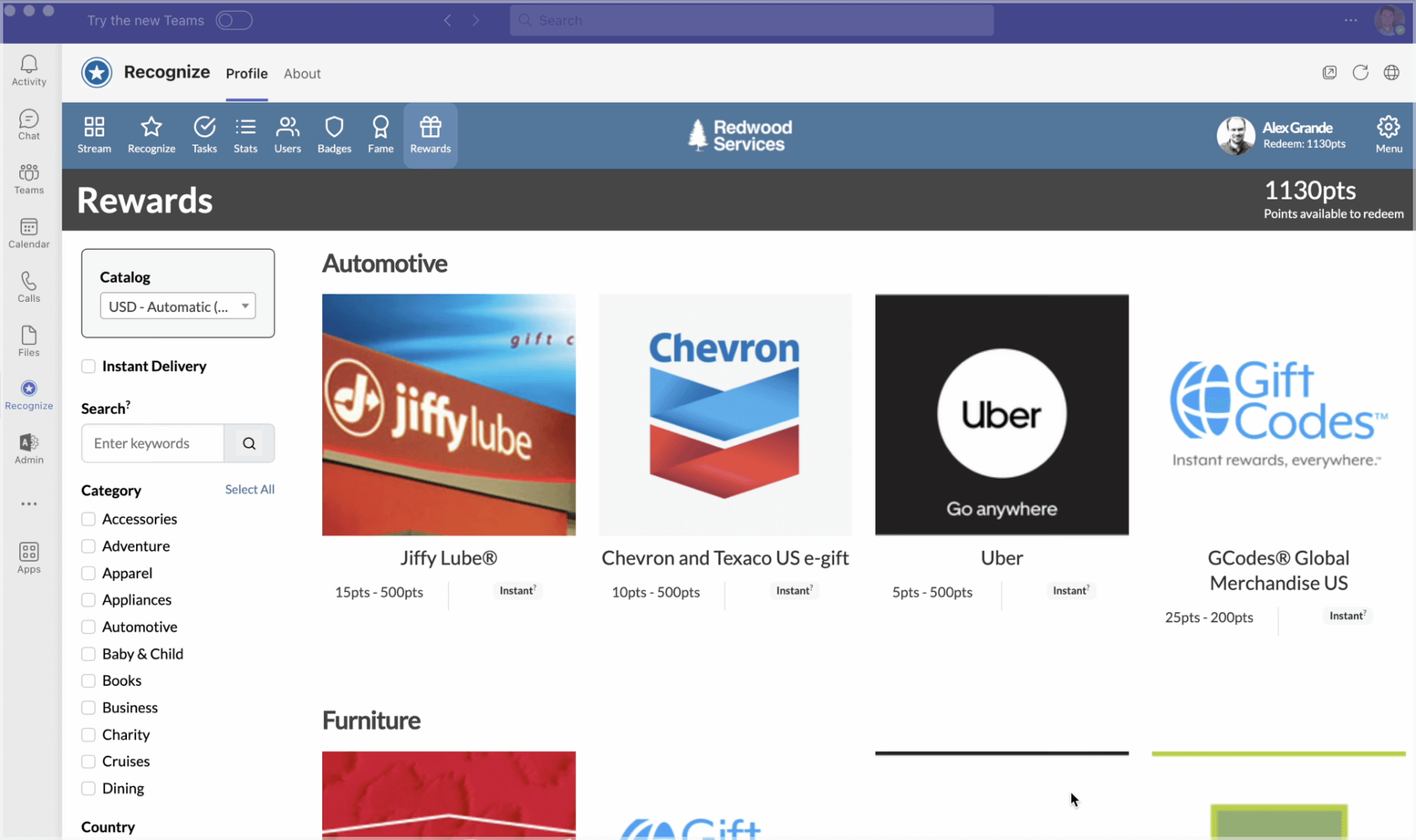The image size is (1416, 840).
Task: Click the pop-out app icon
Action: 1329,73
